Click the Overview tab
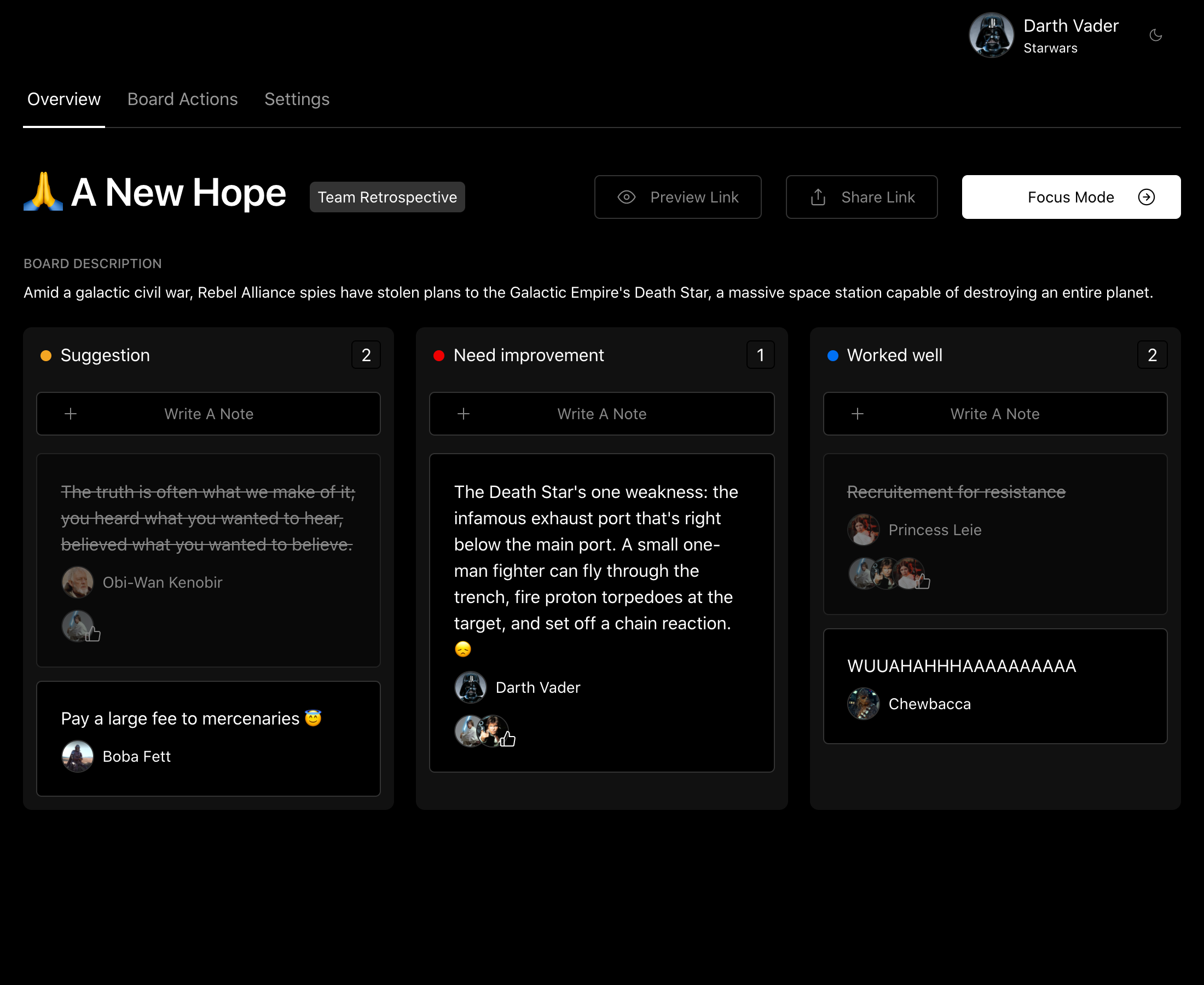The image size is (1204, 985). click(x=64, y=98)
